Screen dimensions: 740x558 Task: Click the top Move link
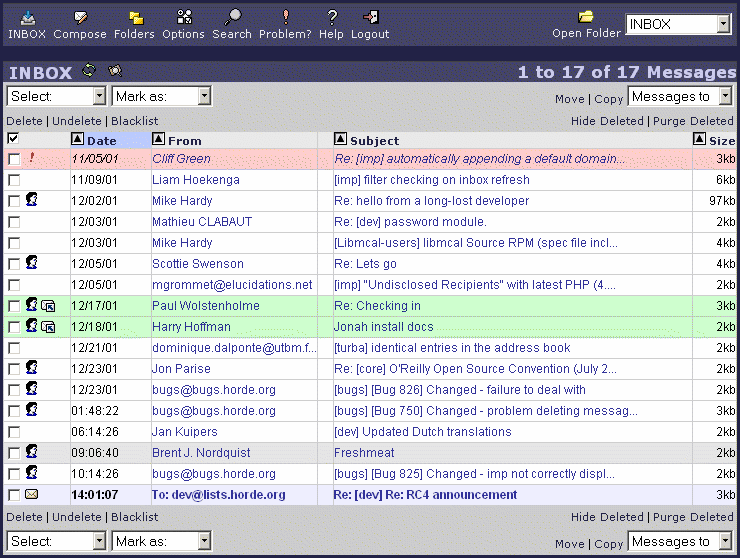(x=570, y=99)
